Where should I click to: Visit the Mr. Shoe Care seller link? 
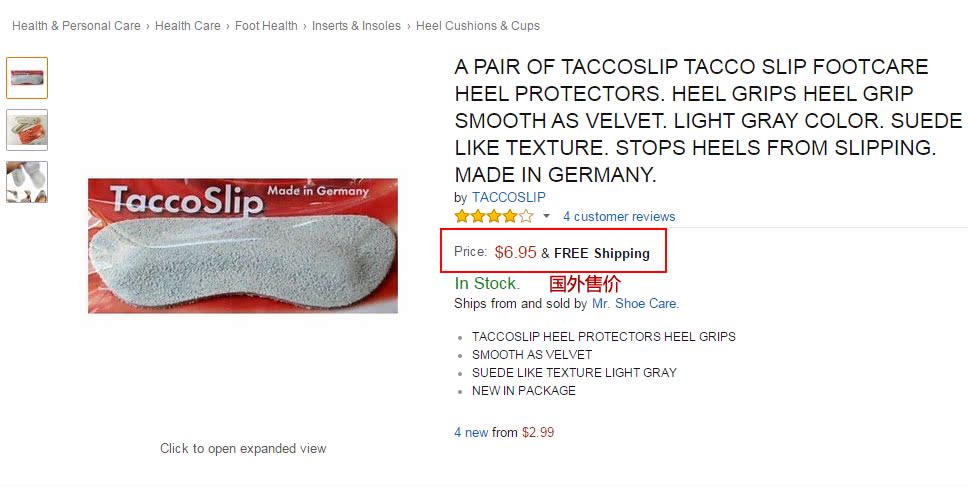[x=634, y=303]
